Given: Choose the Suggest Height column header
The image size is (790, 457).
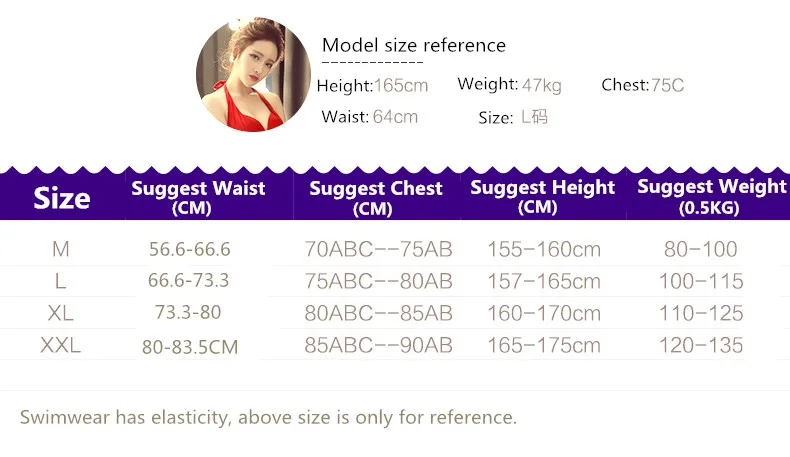Looking at the screenshot, I should coord(542,197).
